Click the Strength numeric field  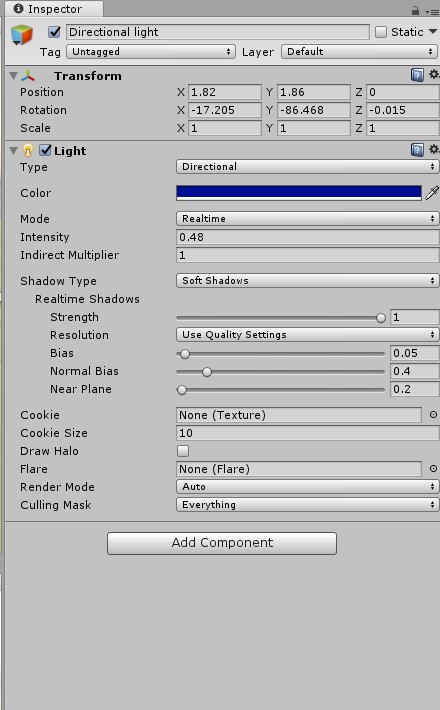pos(415,317)
